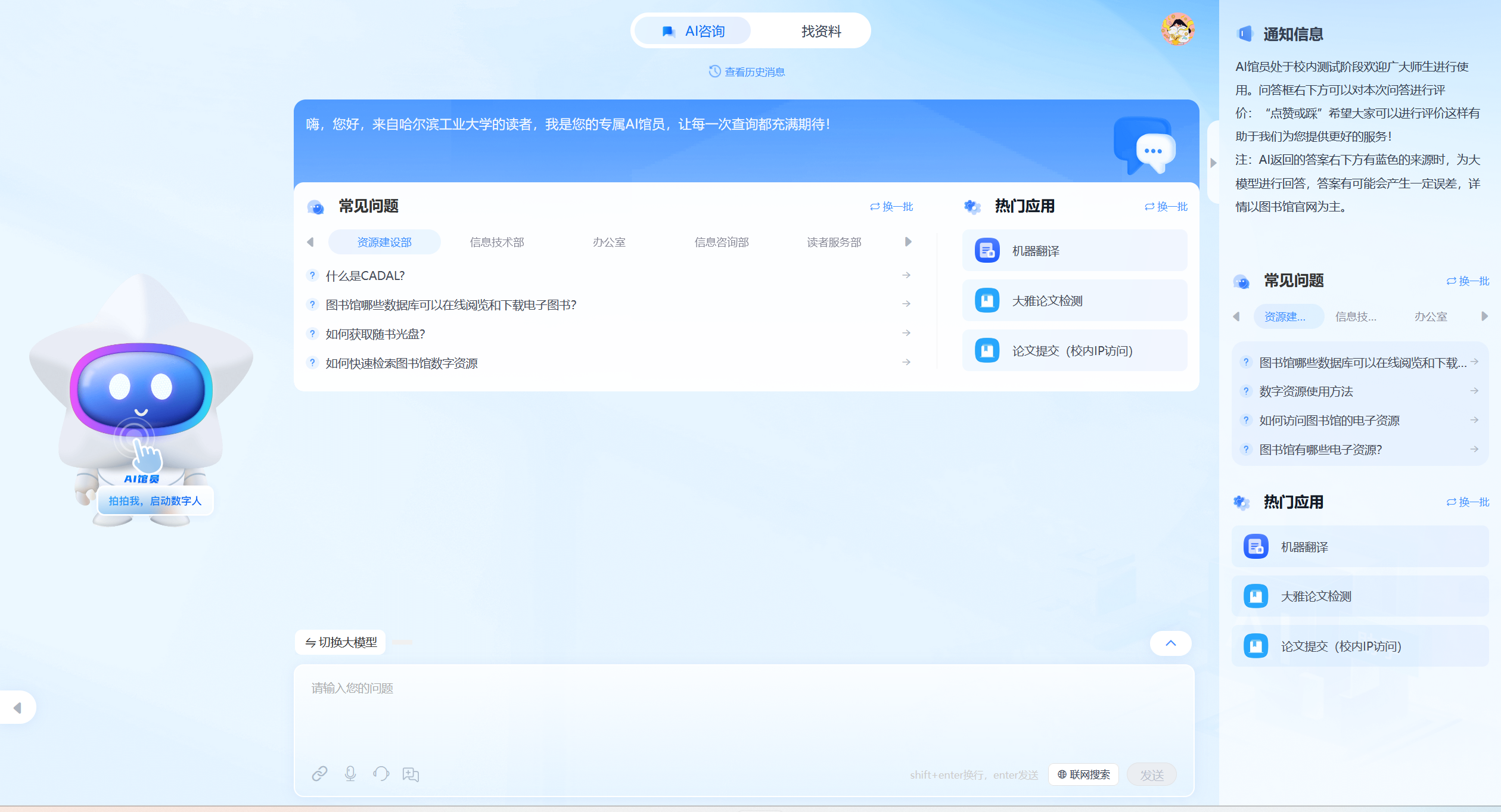Click 换一批 beside center 常见问题 heading
Viewport: 1501px width, 812px height.
tap(891, 207)
